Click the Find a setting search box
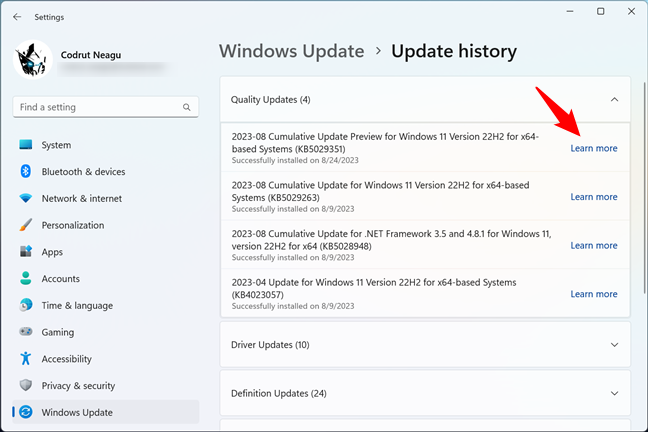Screen dimensions: 648x432 click(x=106, y=107)
